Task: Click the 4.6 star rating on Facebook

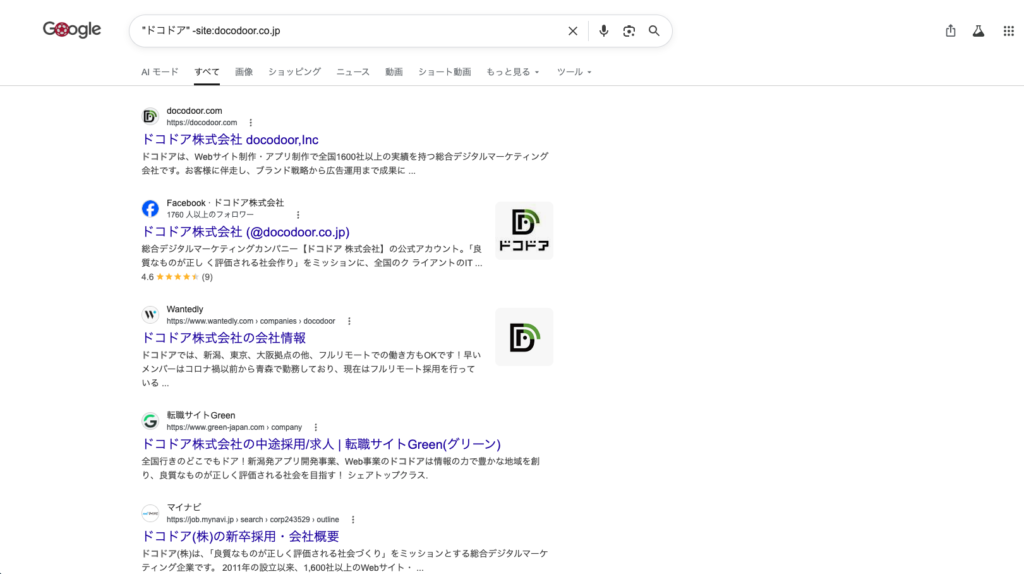Action: click(177, 277)
